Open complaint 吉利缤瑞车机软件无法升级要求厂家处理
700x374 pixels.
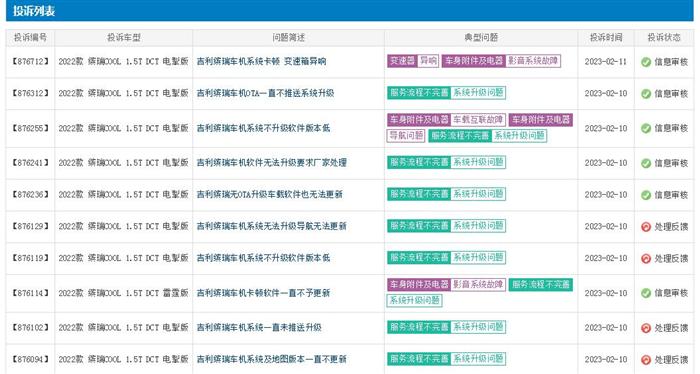click(271, 163)
